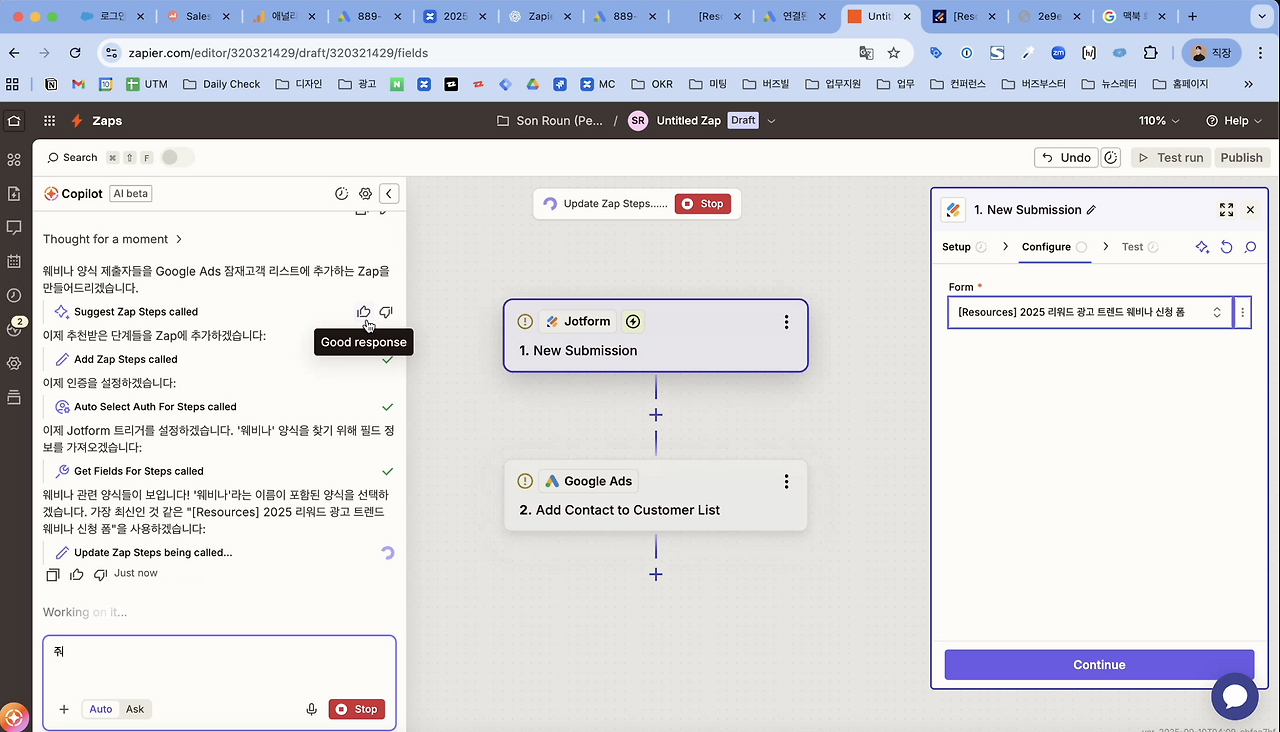
Task: Open the support chat bubble
Action: [1234, 697]
